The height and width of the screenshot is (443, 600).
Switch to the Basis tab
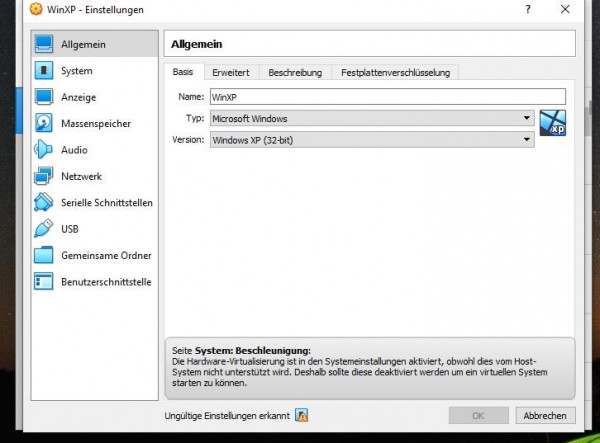click(183, 72)
